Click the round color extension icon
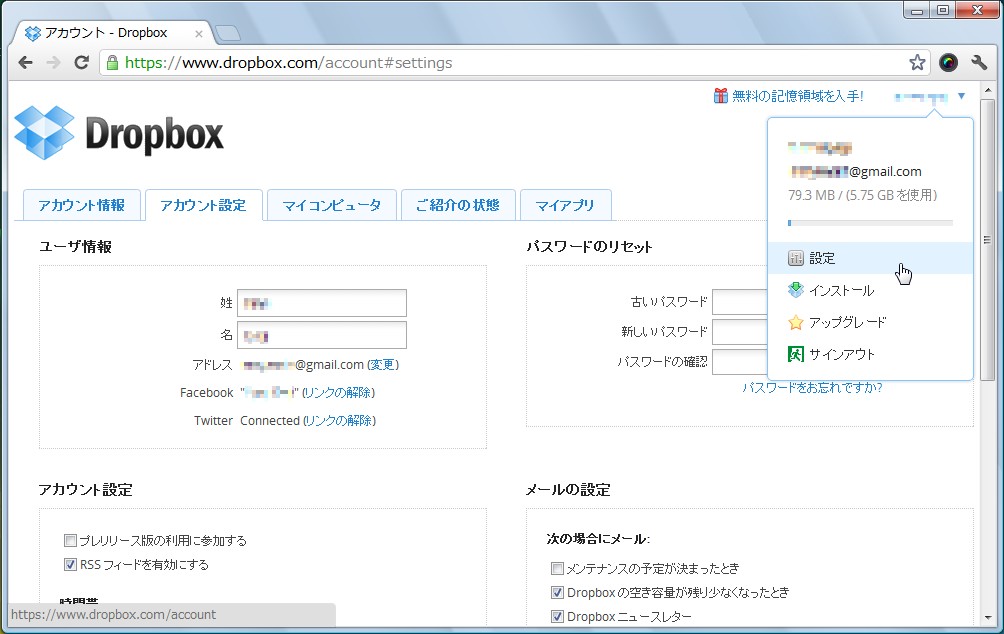1004x634 pixels. (x=948, y=63)
